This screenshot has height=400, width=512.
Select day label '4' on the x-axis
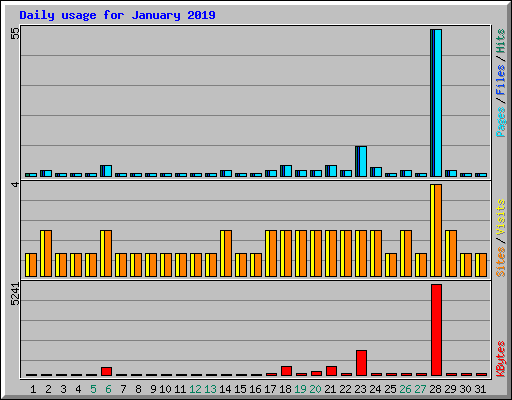[x=78, y=389]
